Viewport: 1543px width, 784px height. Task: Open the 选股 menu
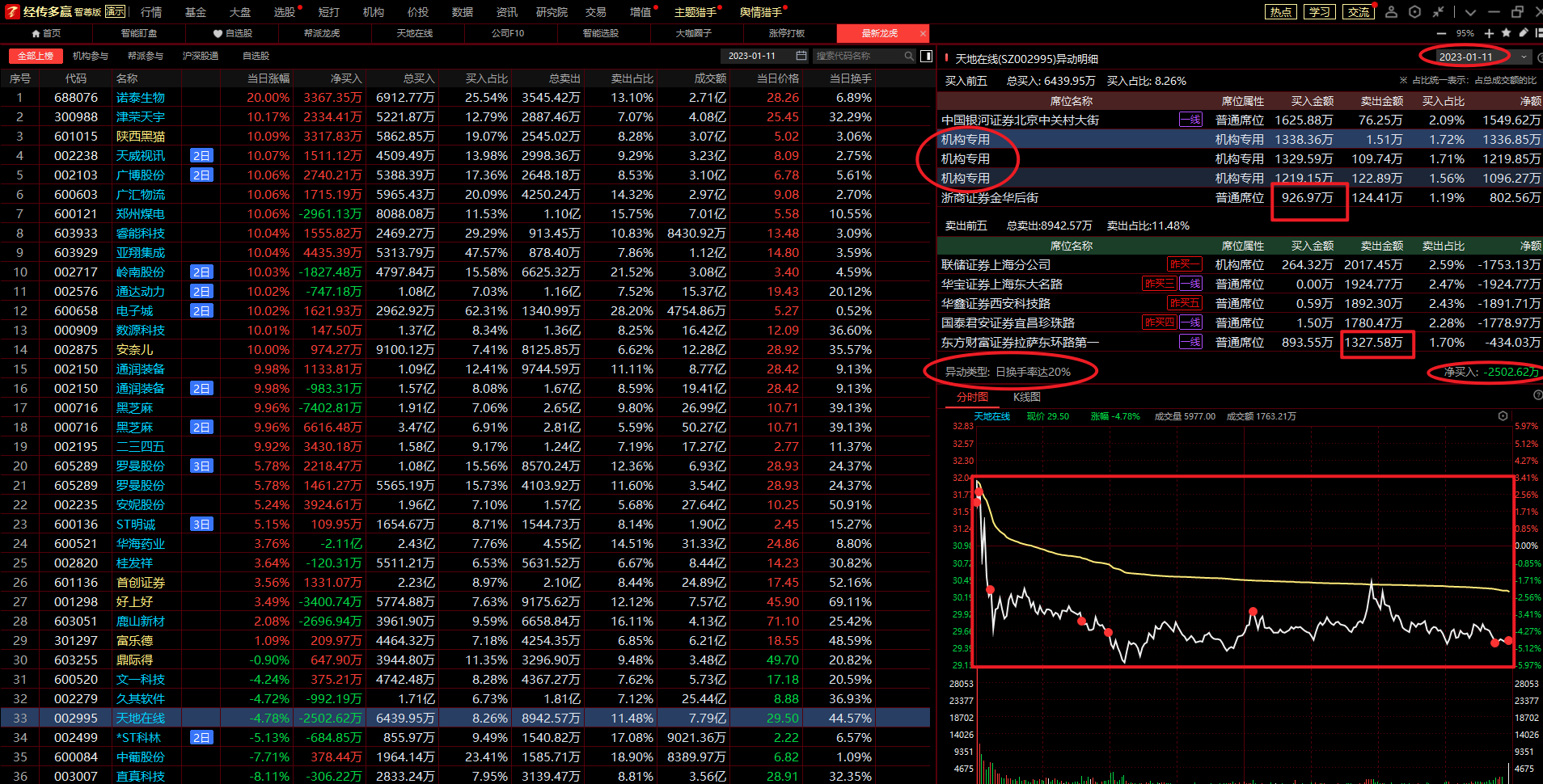tap(284, 12)
